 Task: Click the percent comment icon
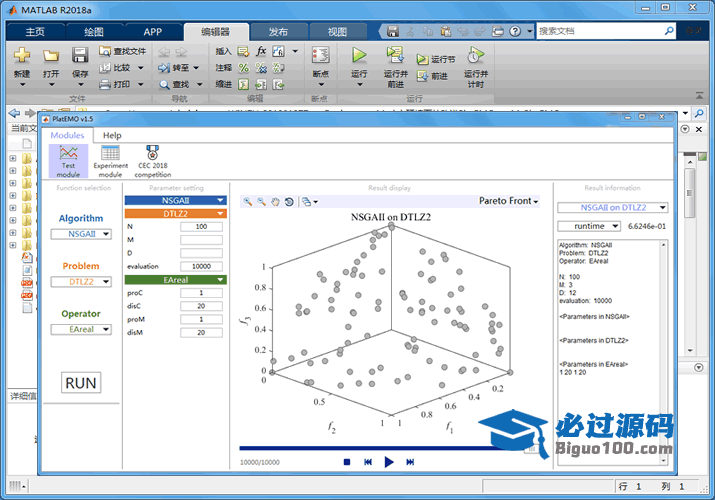[244, 68]
